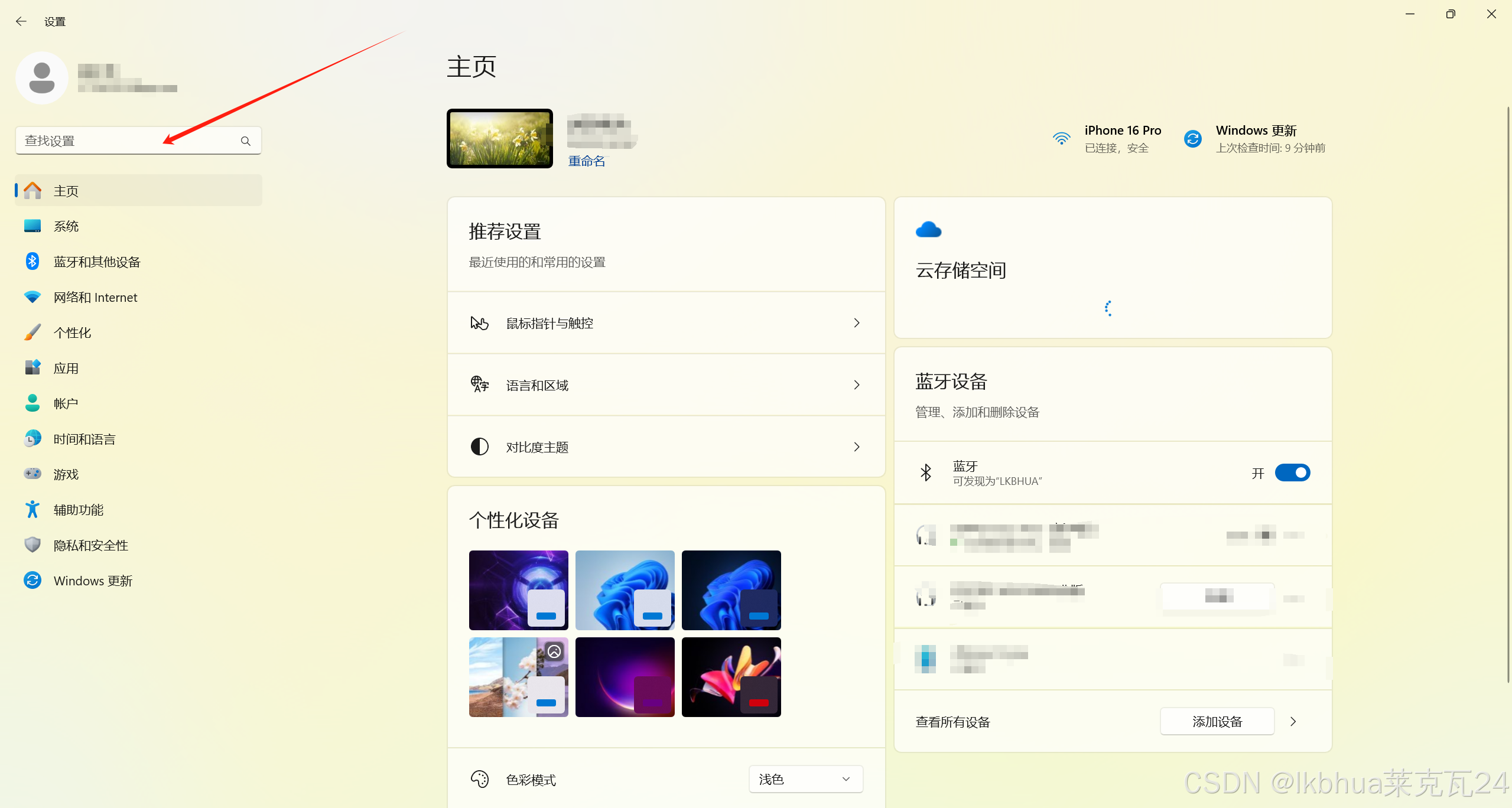Expand the 对比度主题 chevron
This screenshot has width=1512, height=808.
(x=857, y=447)
